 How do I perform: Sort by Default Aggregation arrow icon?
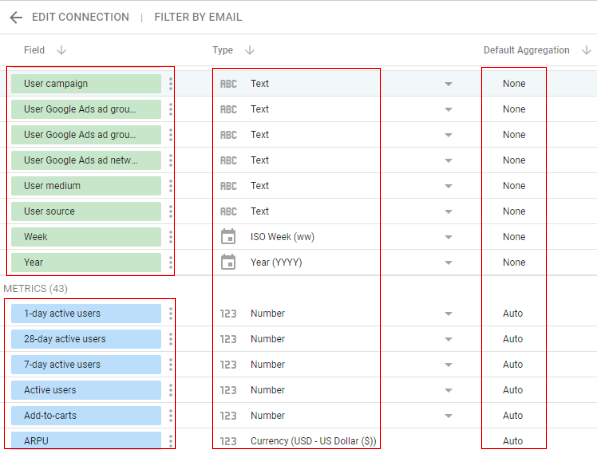click(x=587, y=50)
